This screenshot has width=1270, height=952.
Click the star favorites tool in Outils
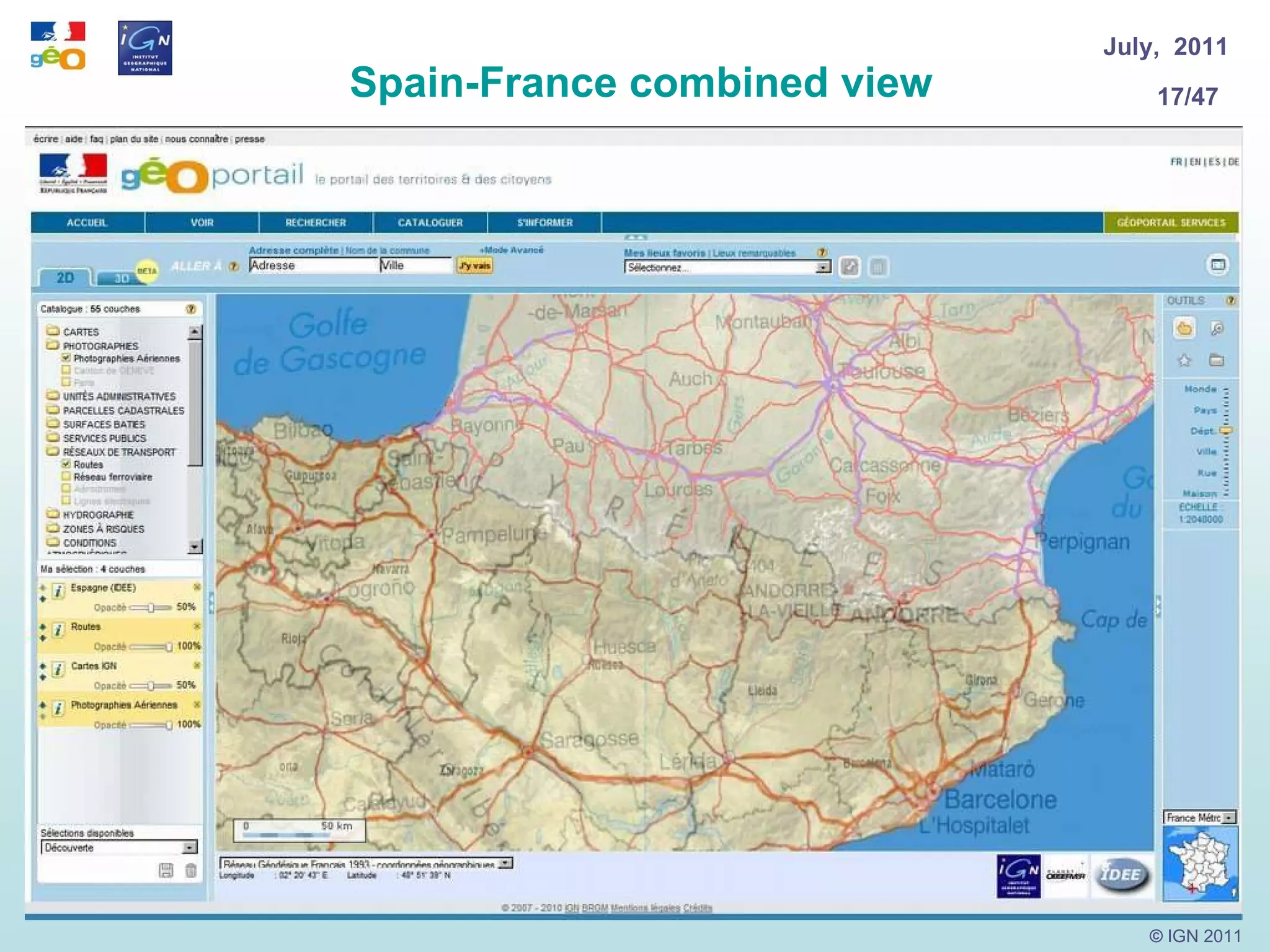click(1184, 360)
